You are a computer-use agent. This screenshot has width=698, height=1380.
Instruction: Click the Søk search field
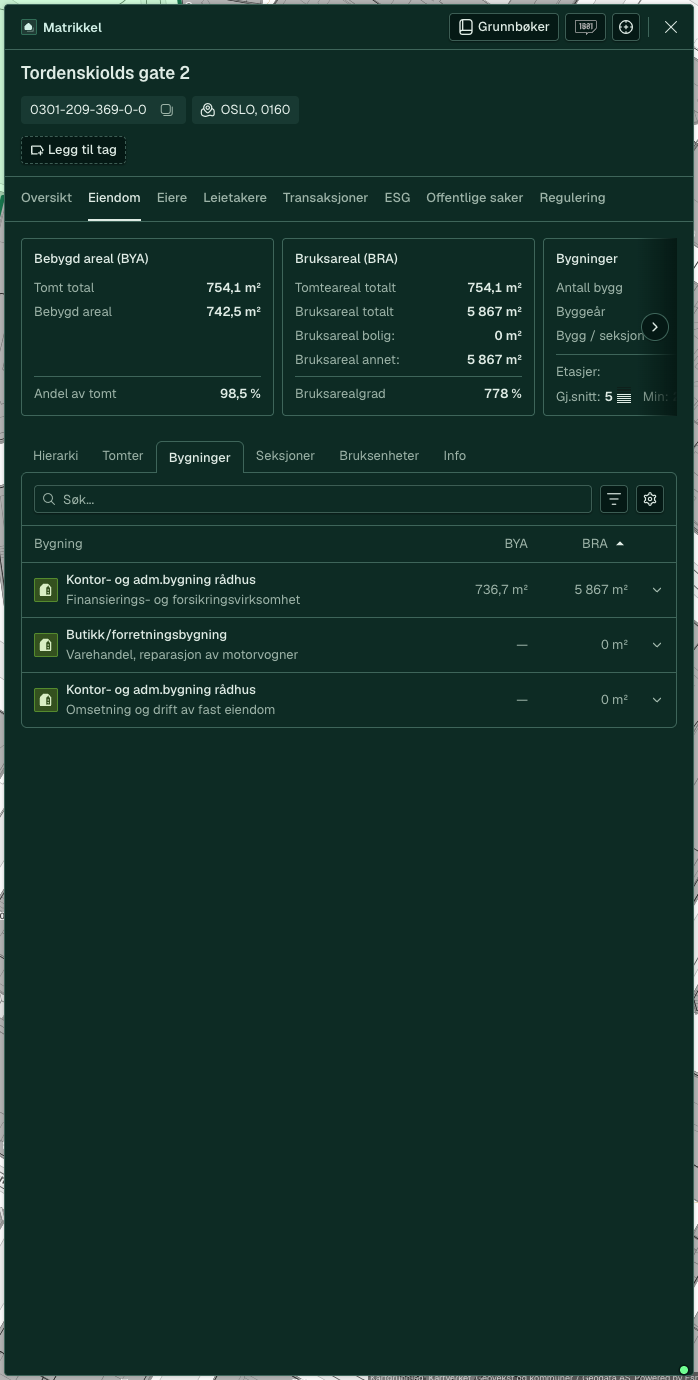(313, 499)
